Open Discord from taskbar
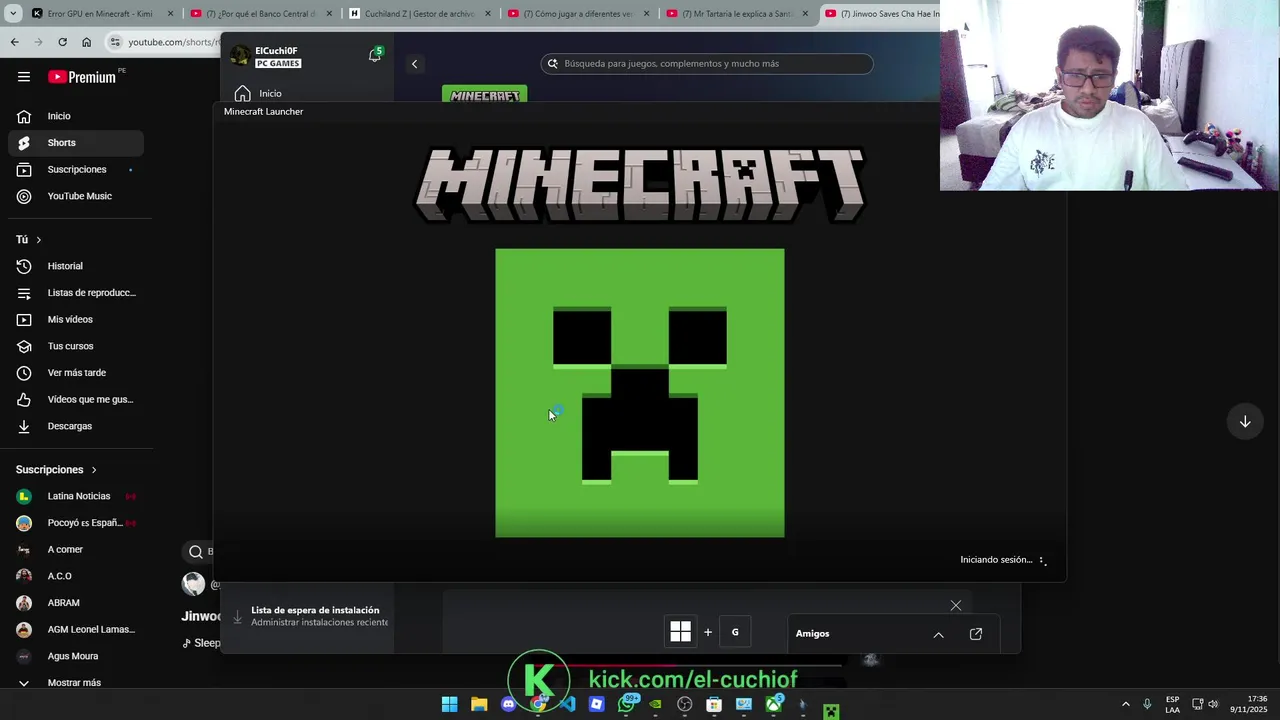This screenshot has height=720, width=1280. coord(508,704)
